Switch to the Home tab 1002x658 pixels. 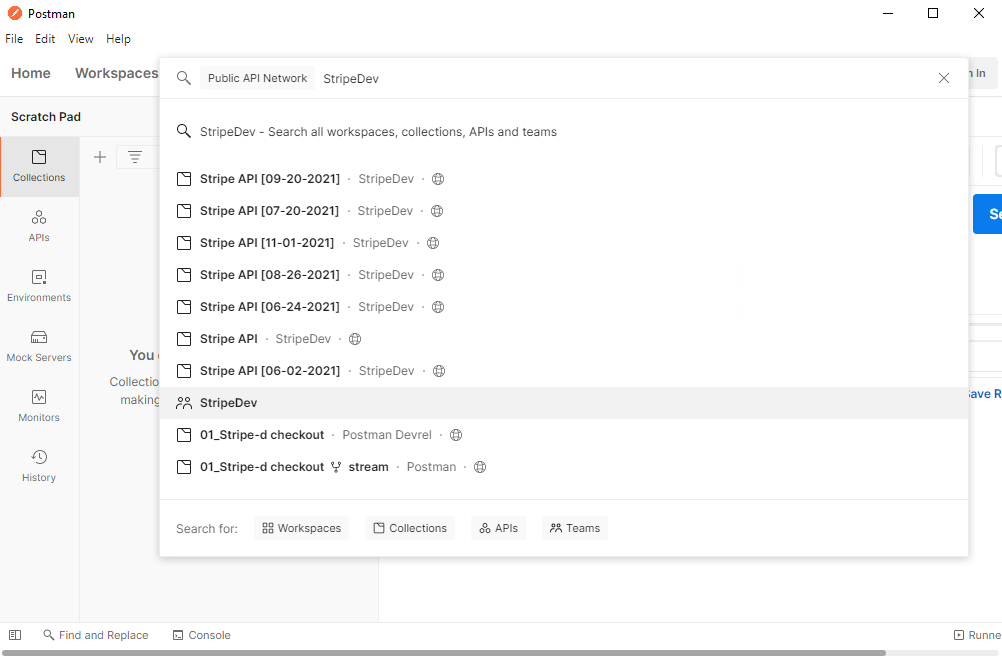30,73
